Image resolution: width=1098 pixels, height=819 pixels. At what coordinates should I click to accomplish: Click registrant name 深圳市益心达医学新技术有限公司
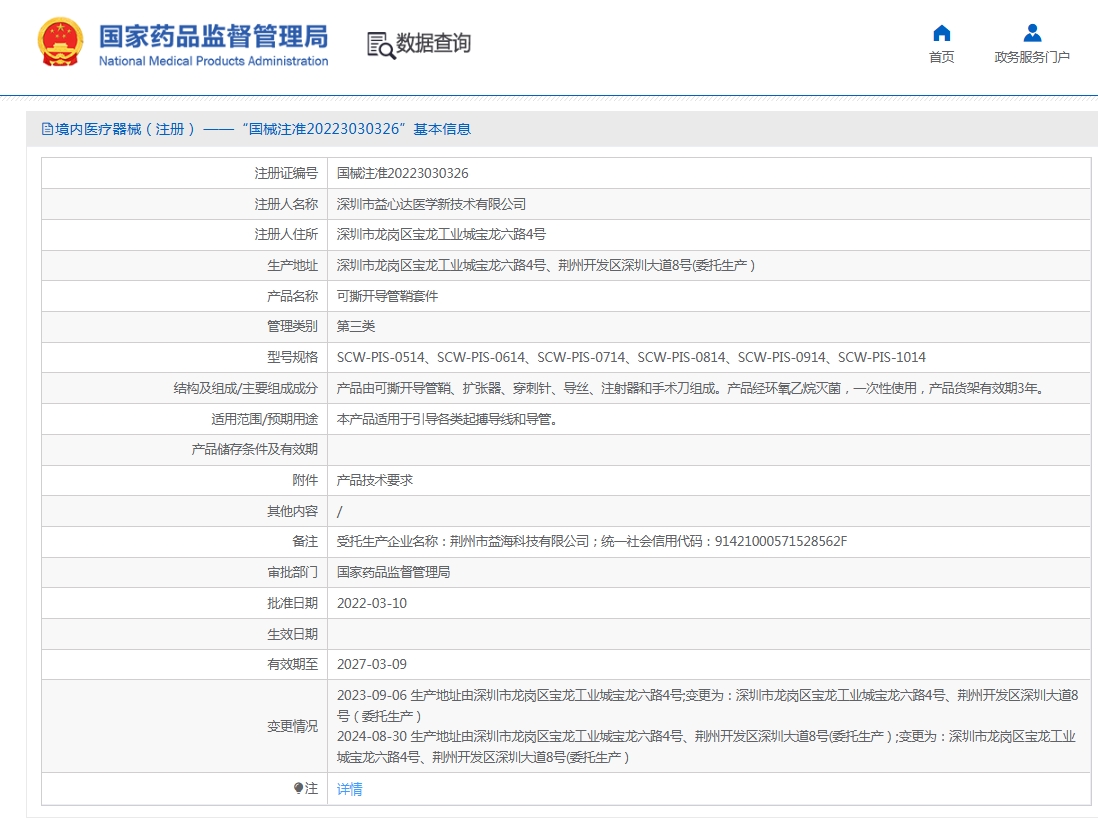[x=431, y=204]
